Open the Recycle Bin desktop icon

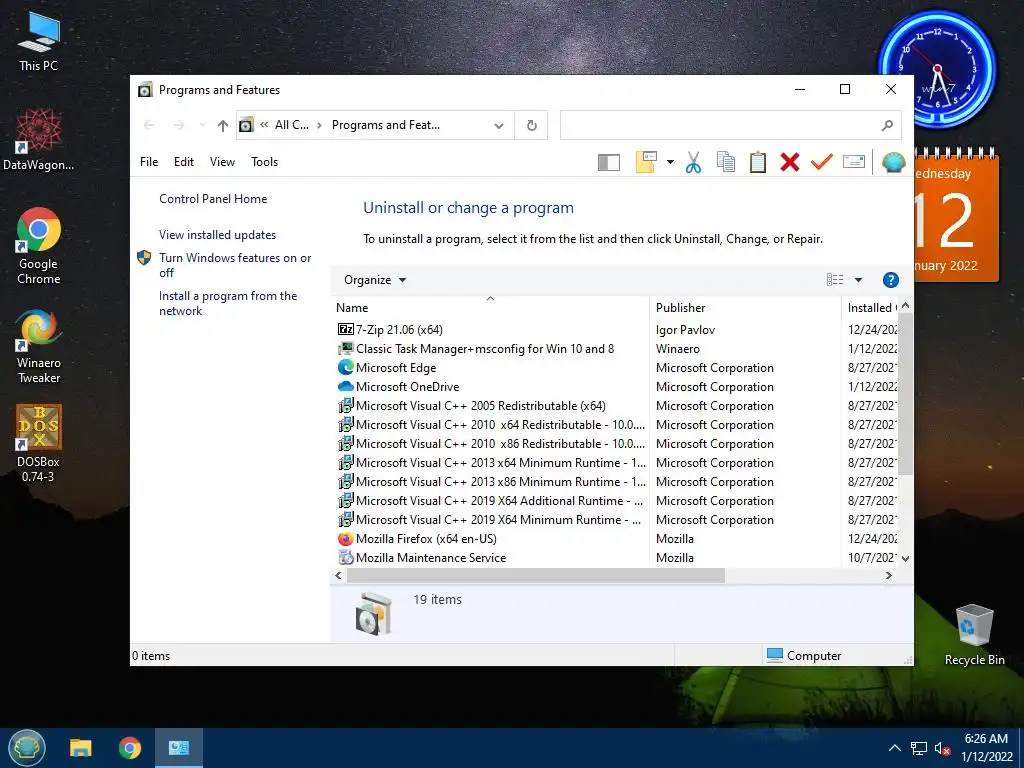974,635
